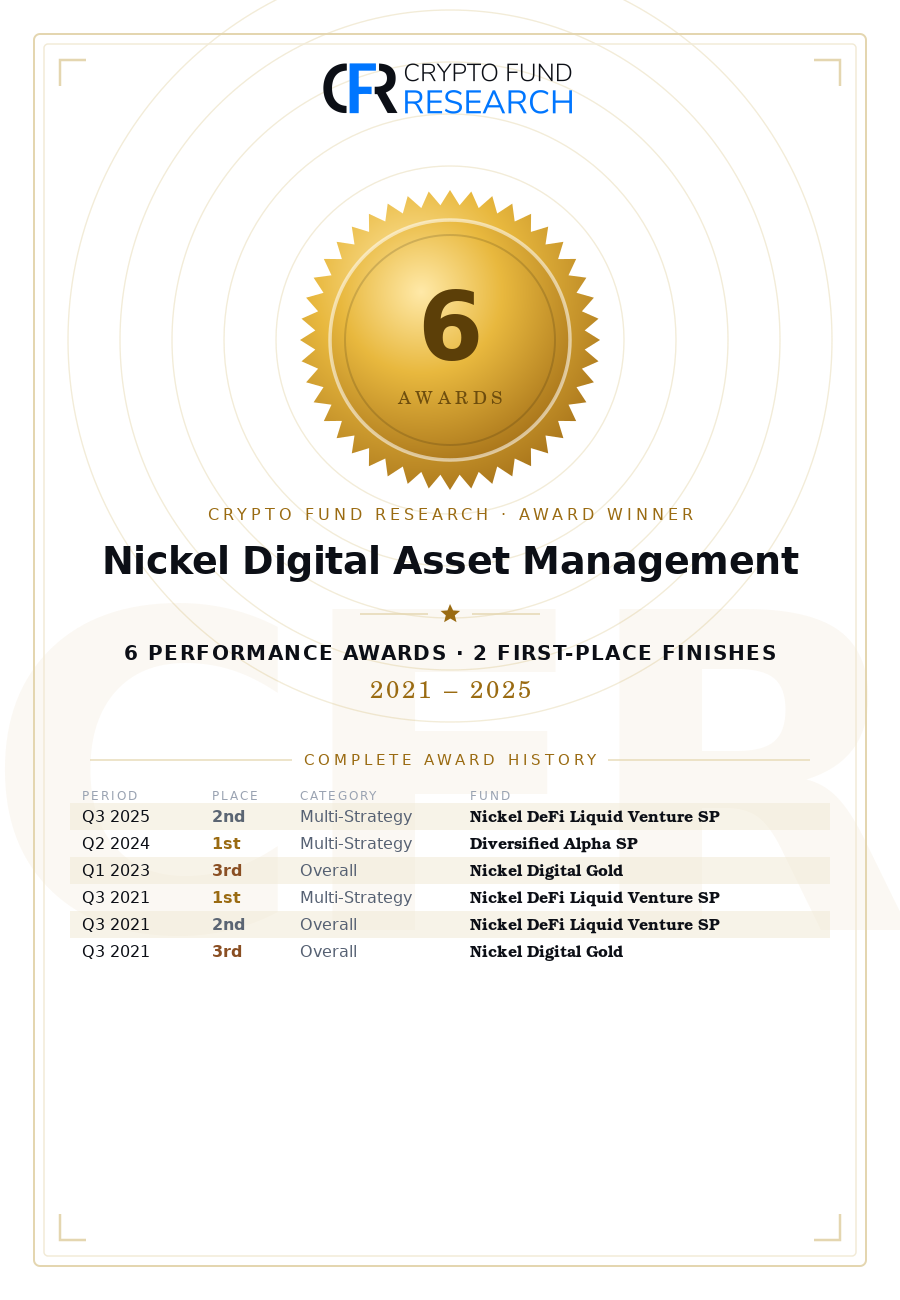
Task: Click 'Overall' beside 2nd in Q3 2021
Action: click(x=328, y=925)
